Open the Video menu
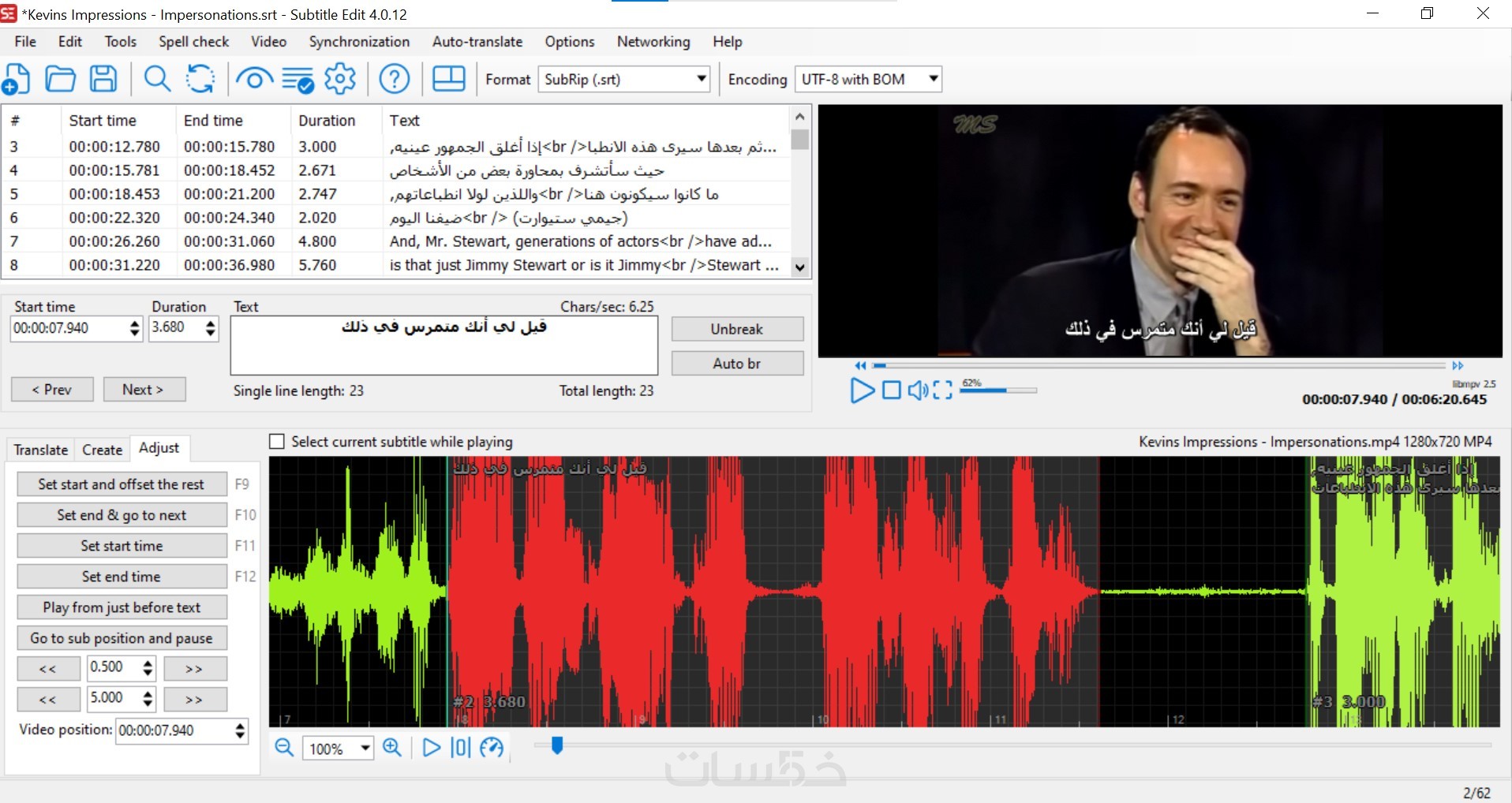The width and height of the screenshot is (1512, 803). (269, 42)
